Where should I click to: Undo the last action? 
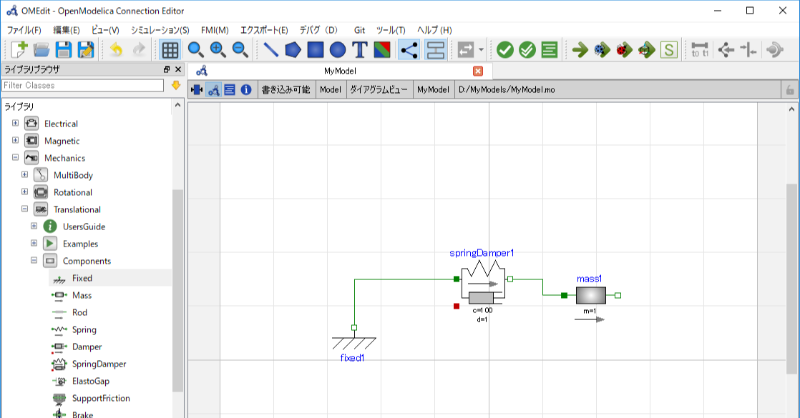[x=116, y=50]
